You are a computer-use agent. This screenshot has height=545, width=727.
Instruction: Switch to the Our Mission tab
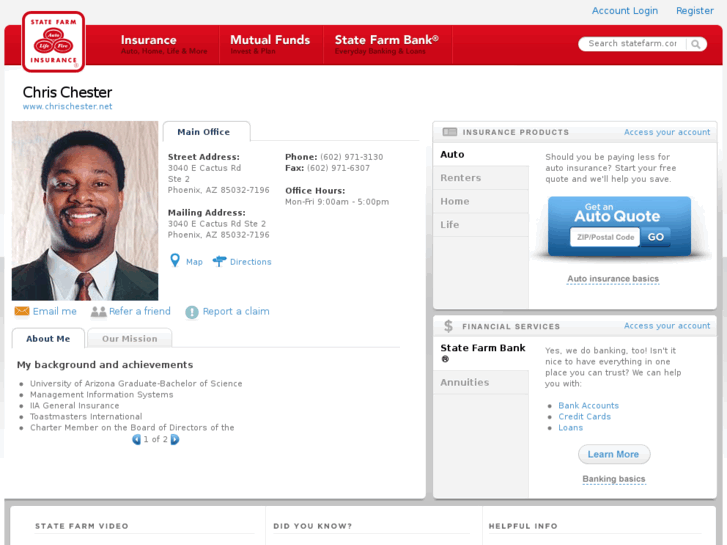129,339
